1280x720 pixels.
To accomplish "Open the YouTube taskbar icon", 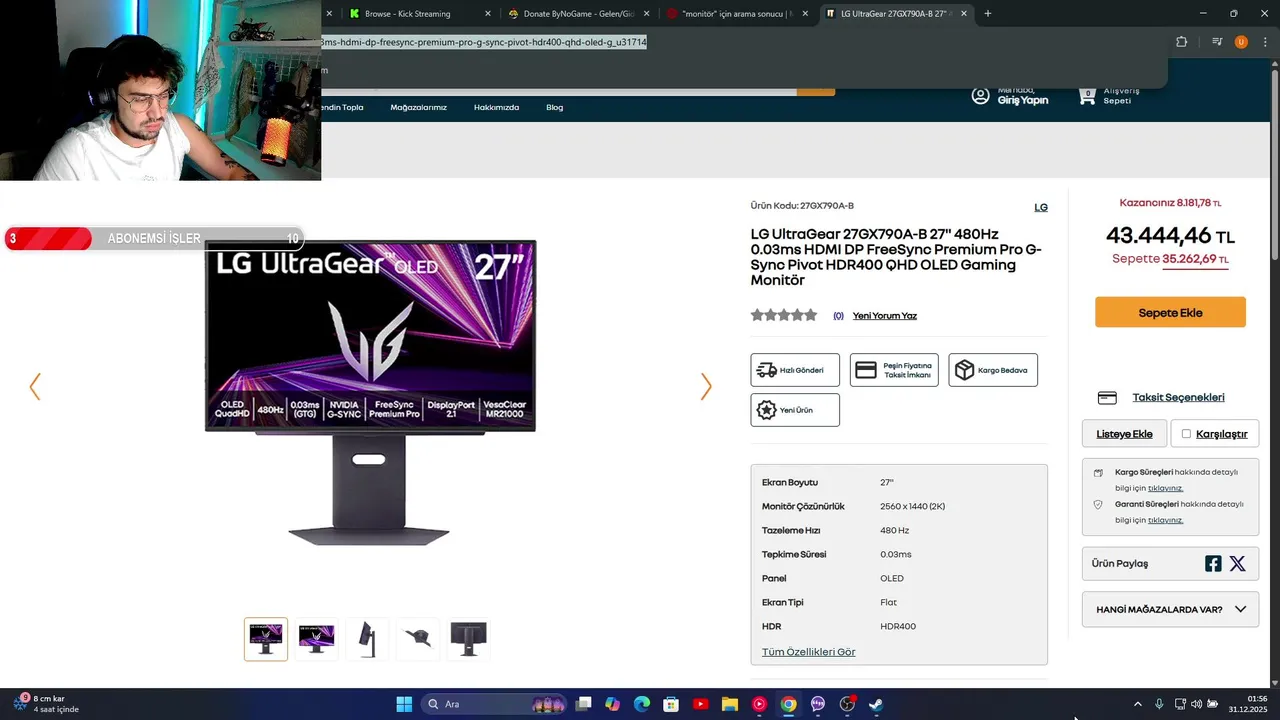I will [x=700, y=704].
